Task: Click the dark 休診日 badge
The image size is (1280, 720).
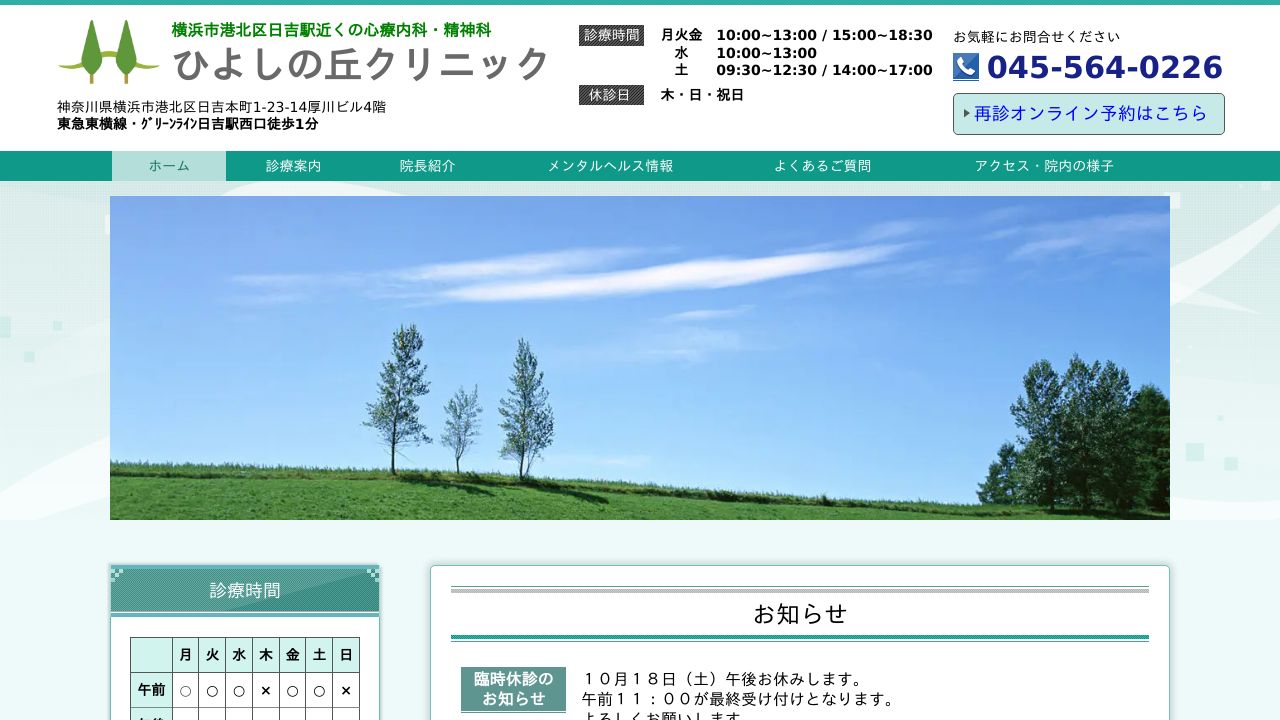Action: (611, 95)
